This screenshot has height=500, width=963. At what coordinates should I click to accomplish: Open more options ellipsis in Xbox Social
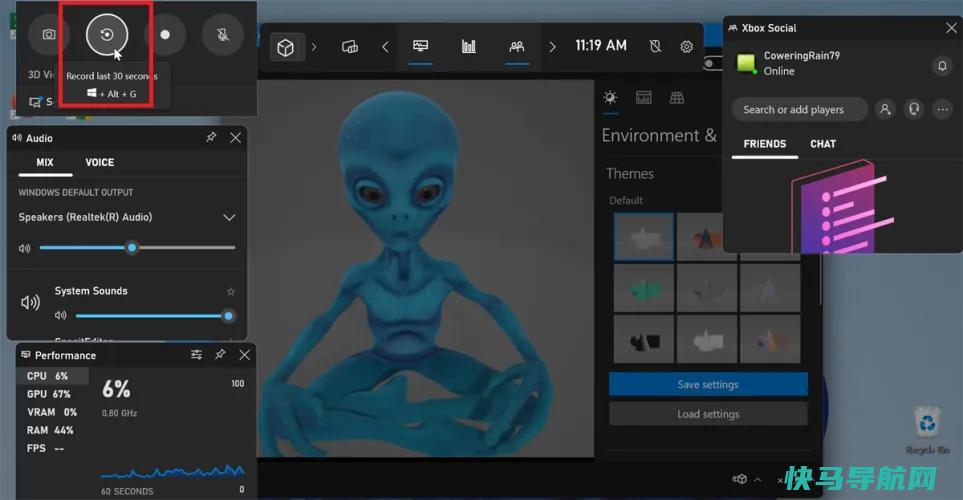pyautogui.click(x=942, y=109)
